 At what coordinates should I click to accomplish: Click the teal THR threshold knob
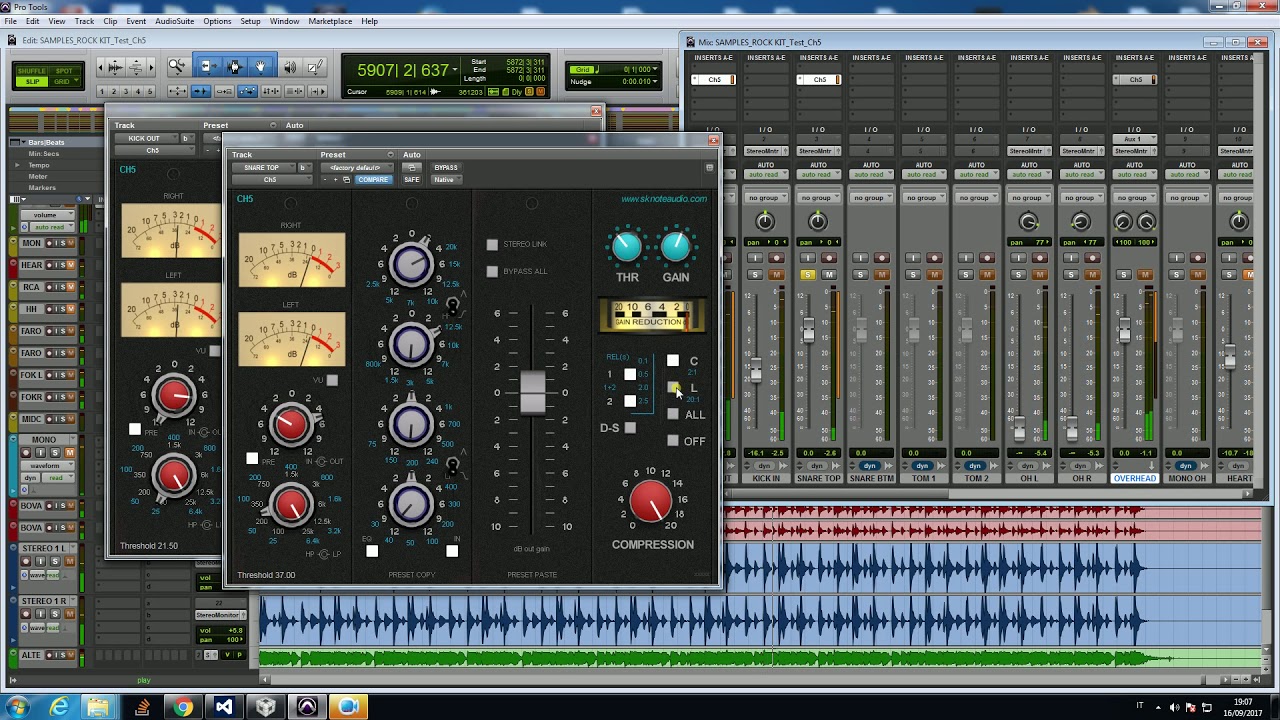point(627,246)
